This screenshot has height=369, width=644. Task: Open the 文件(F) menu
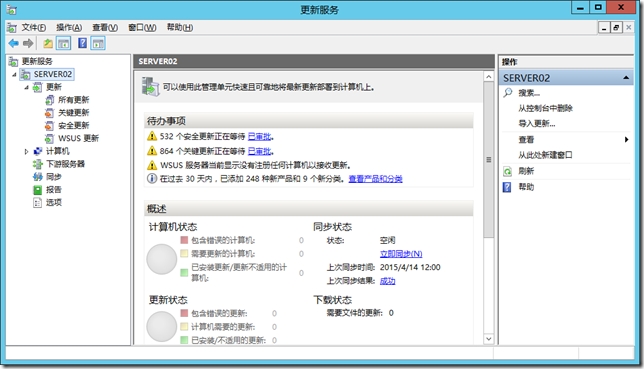pos(34,28)
